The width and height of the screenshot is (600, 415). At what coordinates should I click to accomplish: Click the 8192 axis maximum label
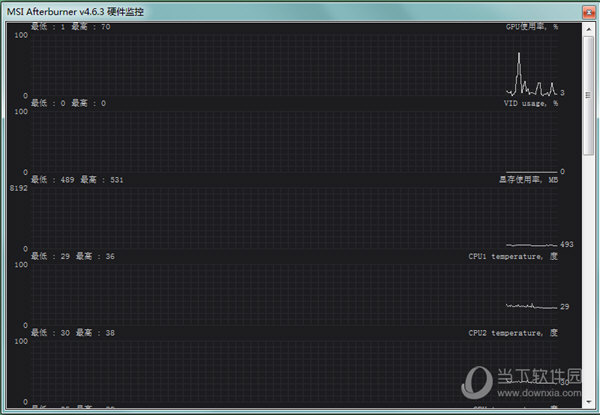(x=19, y=188)
